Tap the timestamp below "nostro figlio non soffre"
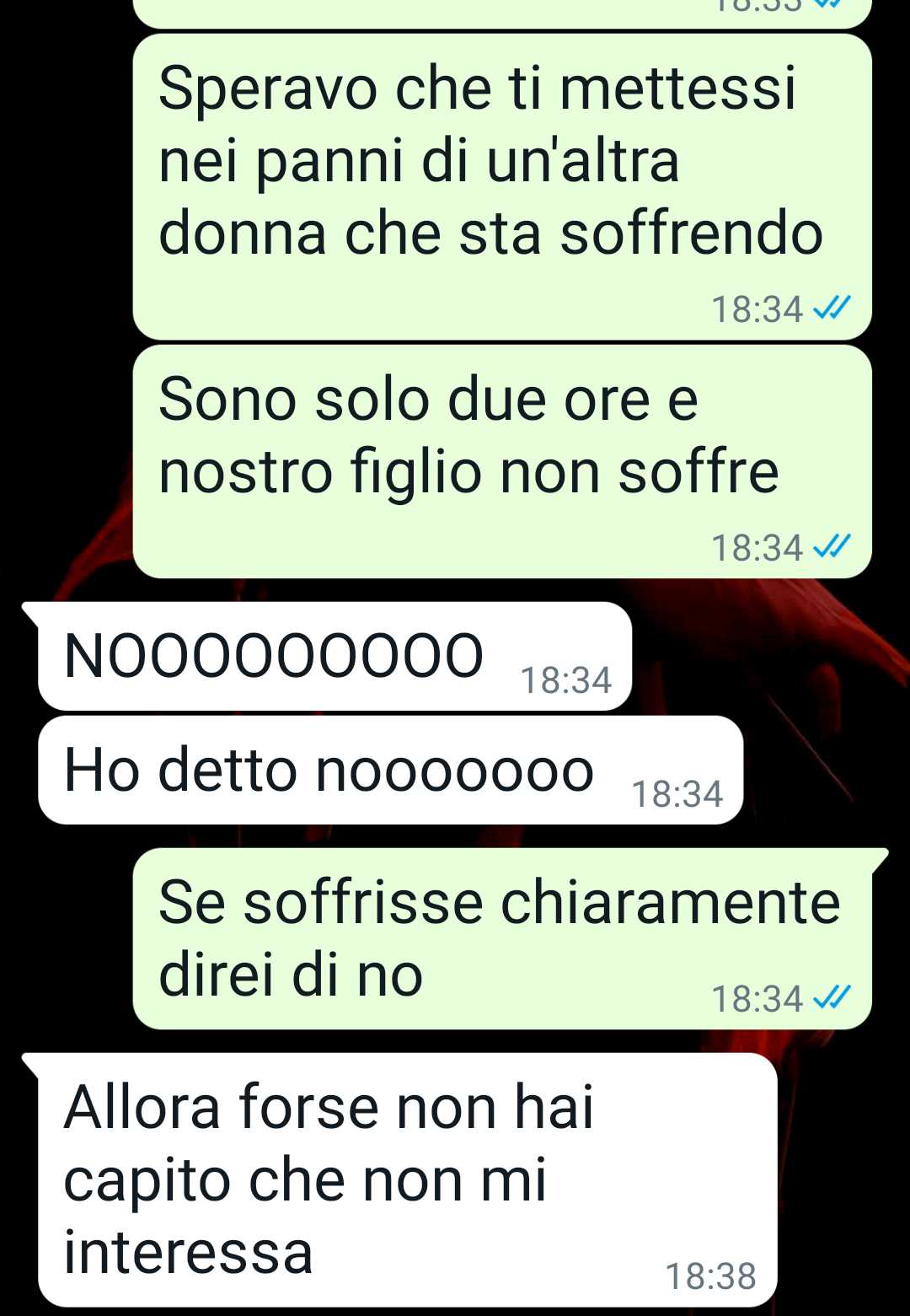Image resolution: width=910 pixels, height=1316 pixels. (x=757, y=548)
